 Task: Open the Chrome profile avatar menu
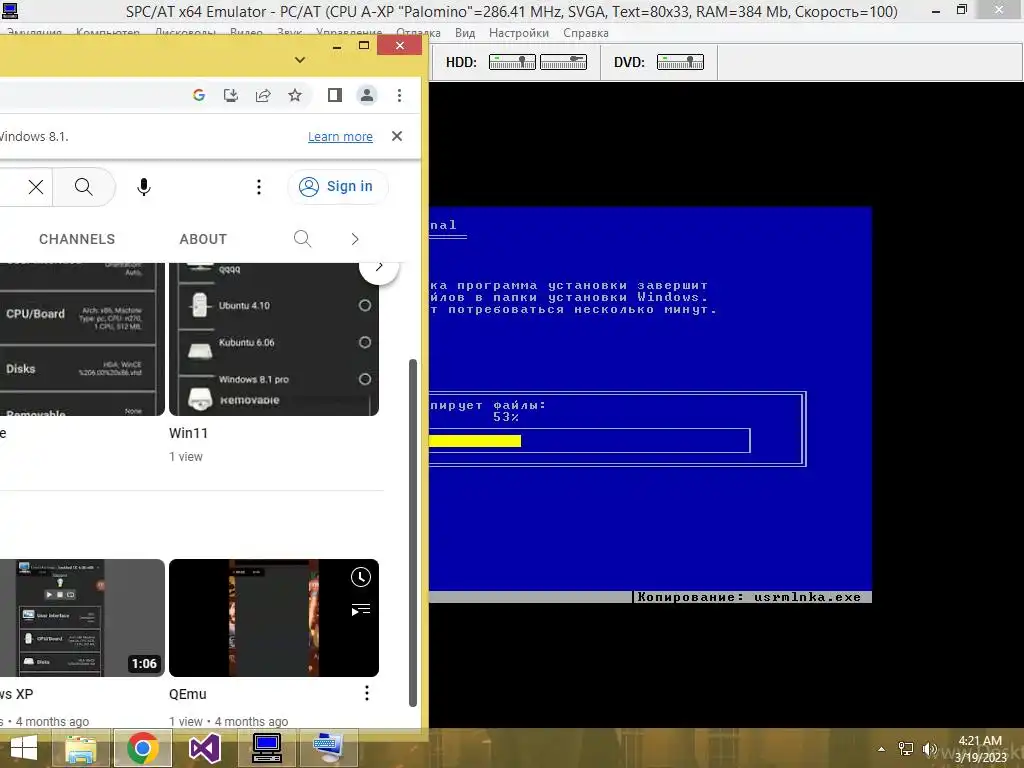[x=367, y=95]
